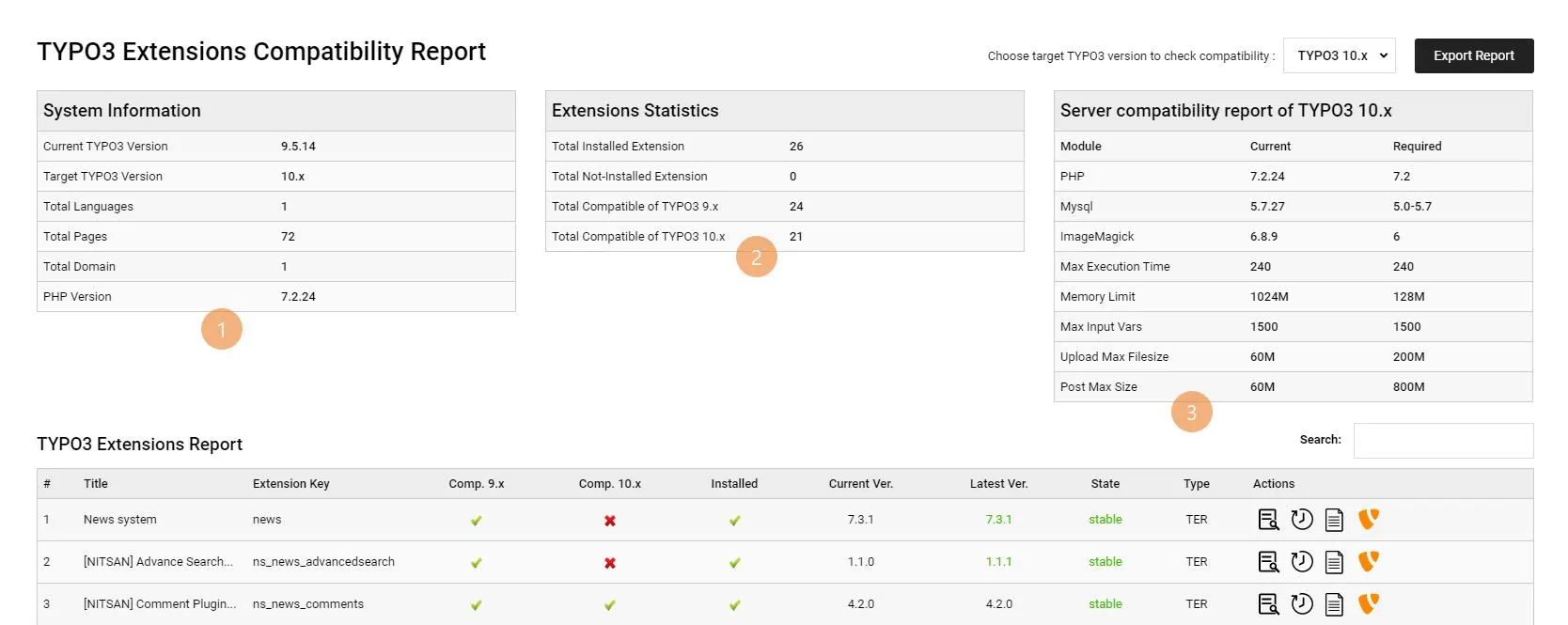Click the Installed check mark for ns_news_comments

[x=735, y=605]
